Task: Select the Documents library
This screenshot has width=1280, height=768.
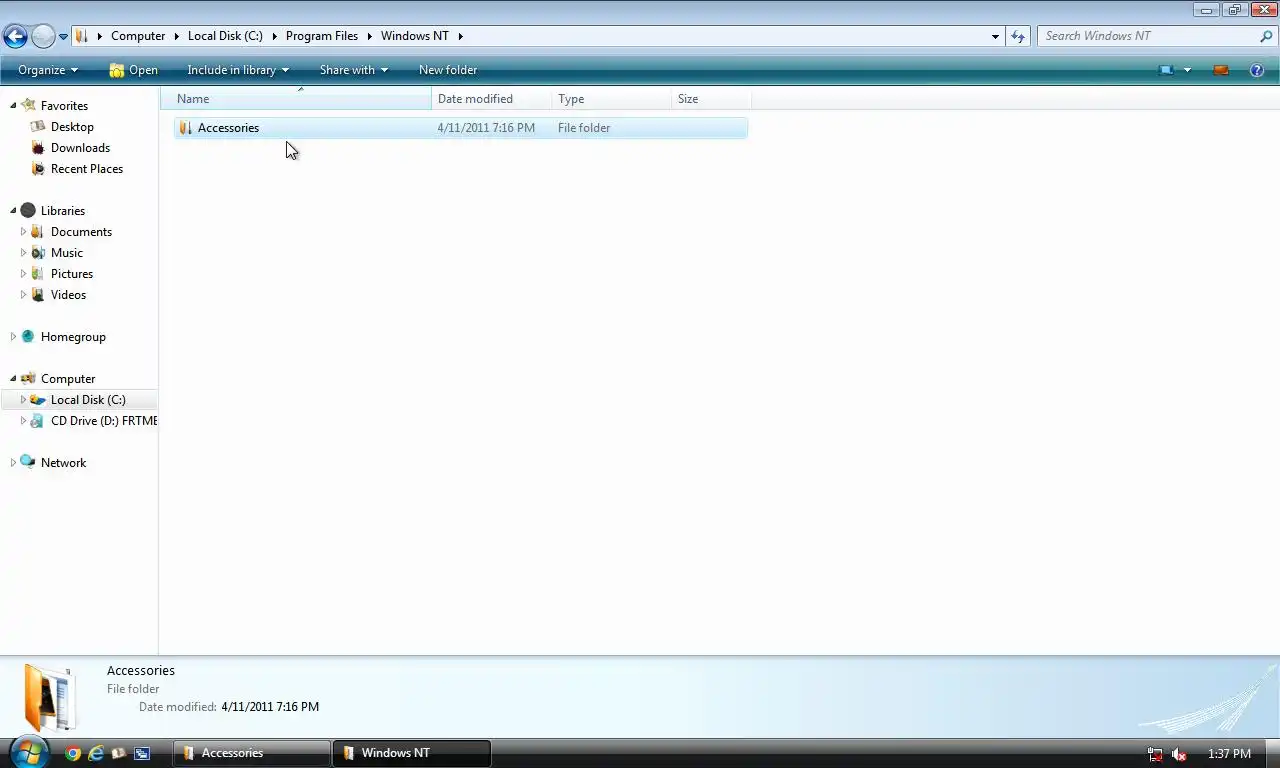Action: coord(81,232)
